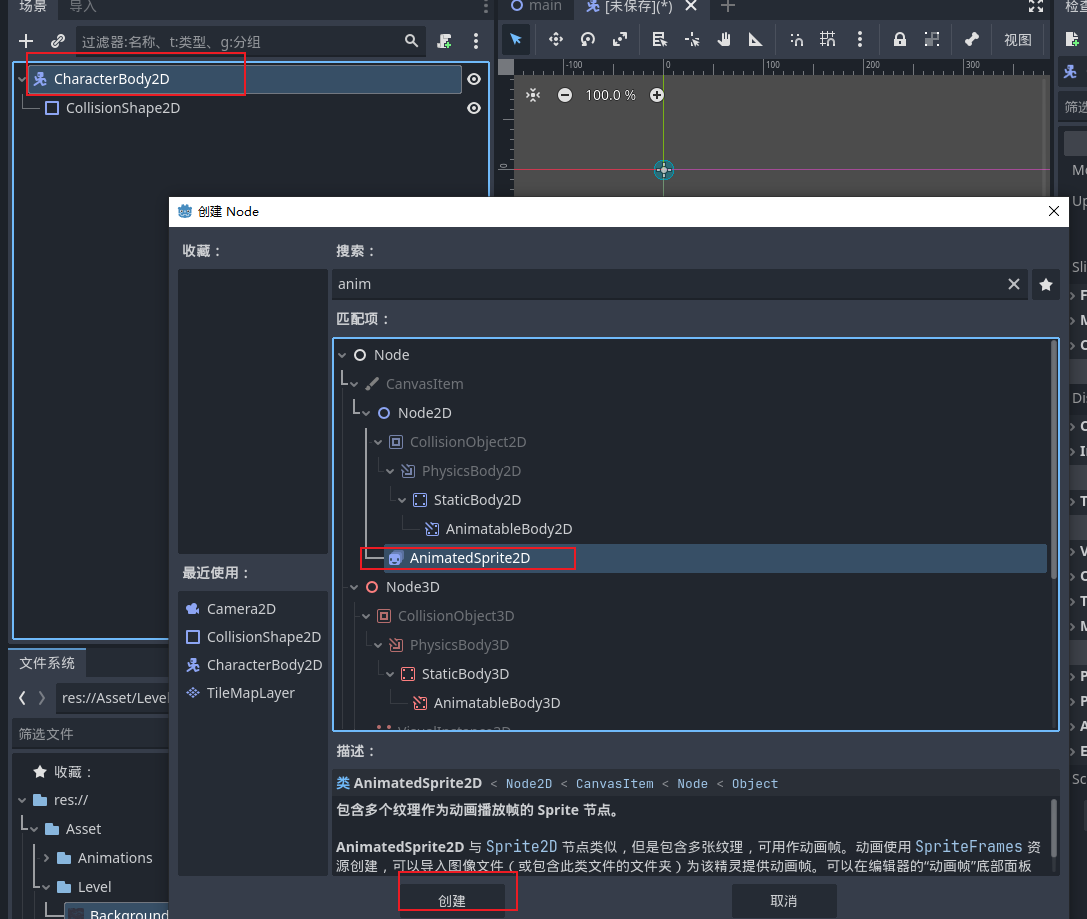Lock the selected node with padlock icon

point(899,40)
